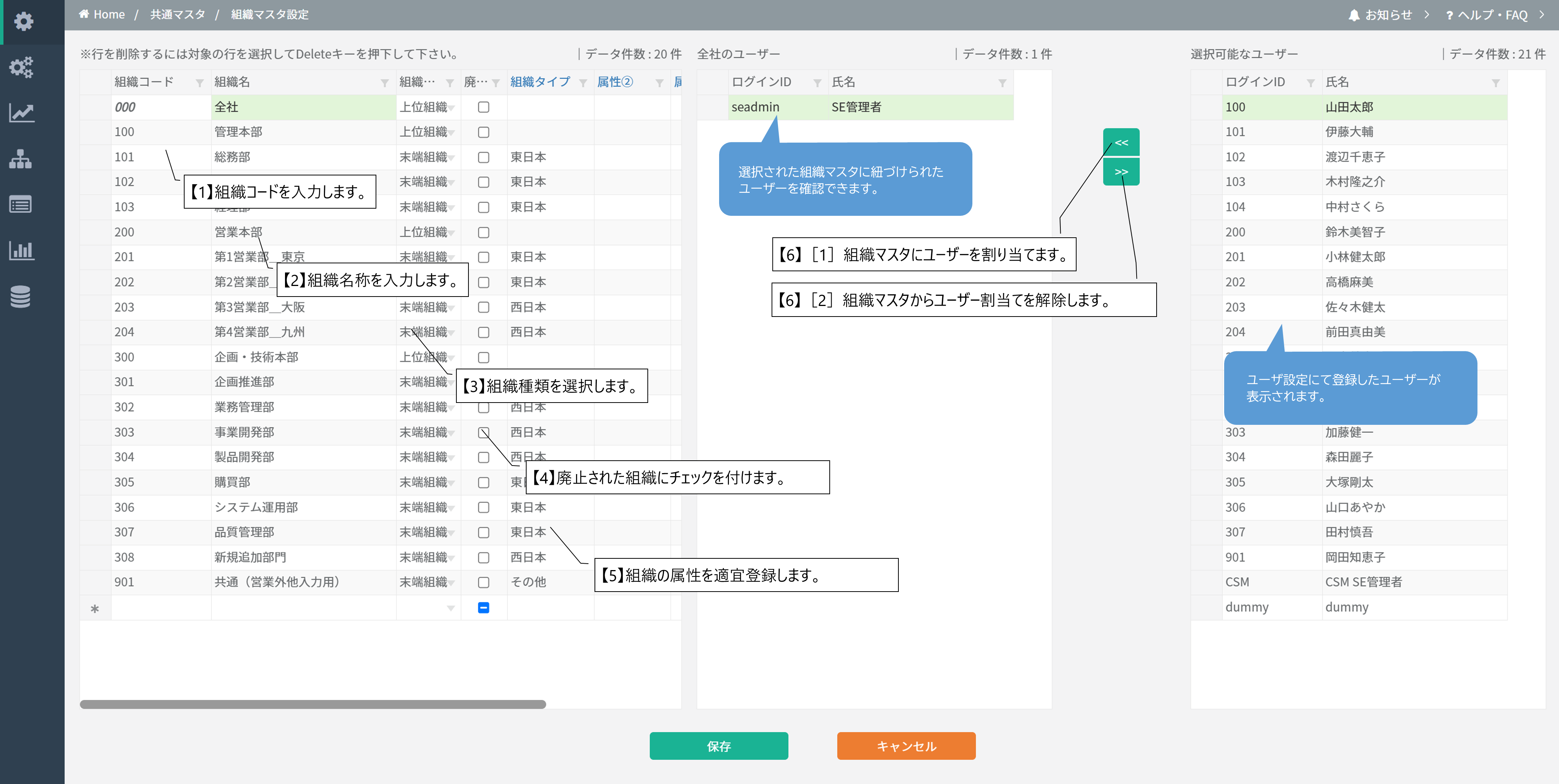Expand 組織種類 dropdown in the new blank row
Screen dimensions: 1559x784
(x=450, y=608)
